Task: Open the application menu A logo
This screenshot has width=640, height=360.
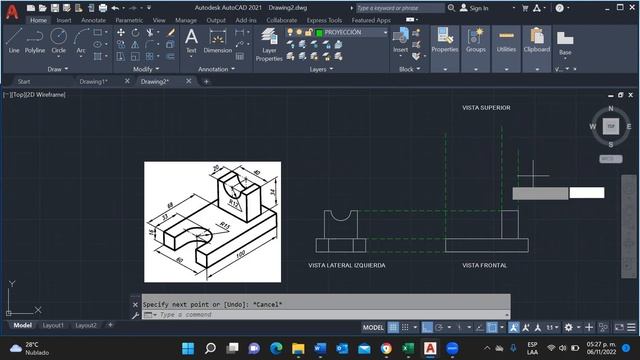Action: 12,12
